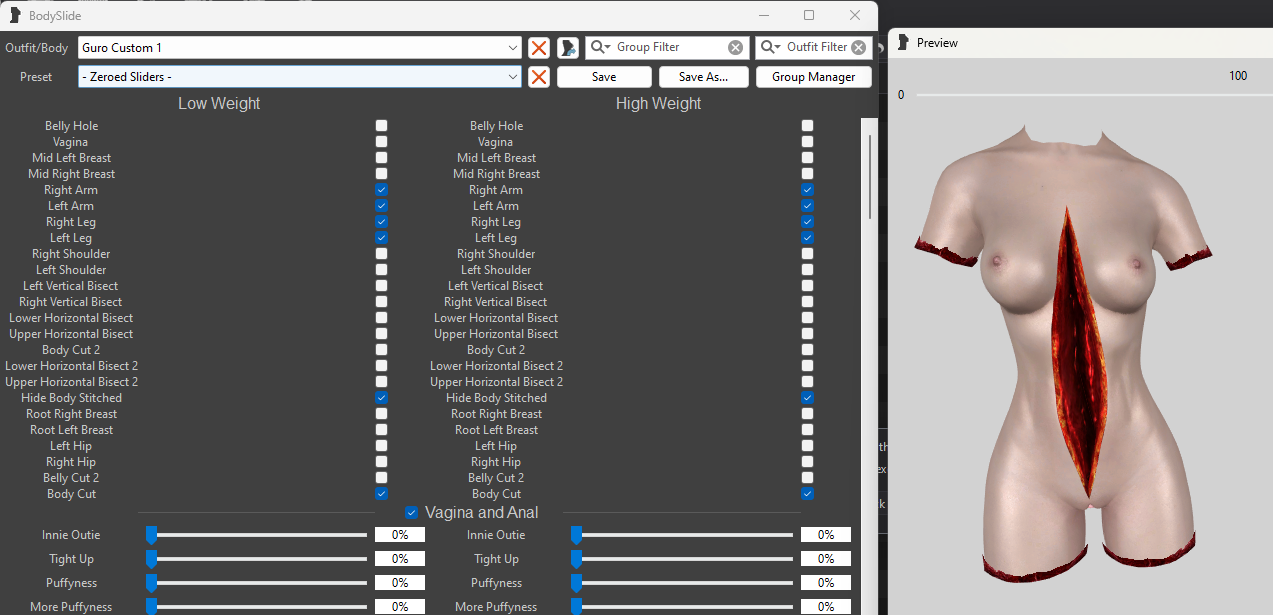The width and height of the screenshot is (1273, 615).
Task: Click High Weight Innie Outie slider
Action: 682,535
